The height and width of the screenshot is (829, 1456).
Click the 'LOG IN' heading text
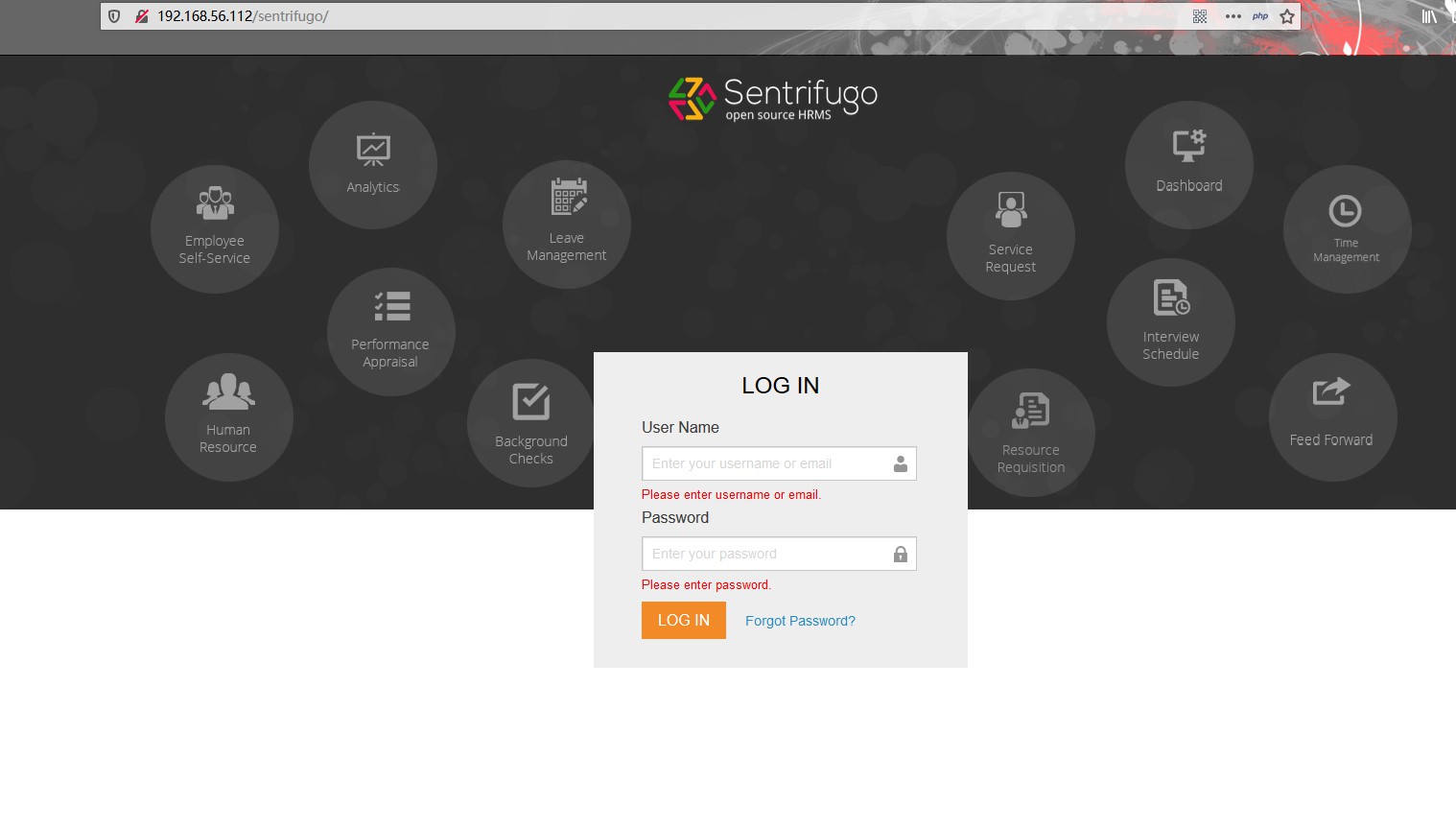tap(781, 386)
